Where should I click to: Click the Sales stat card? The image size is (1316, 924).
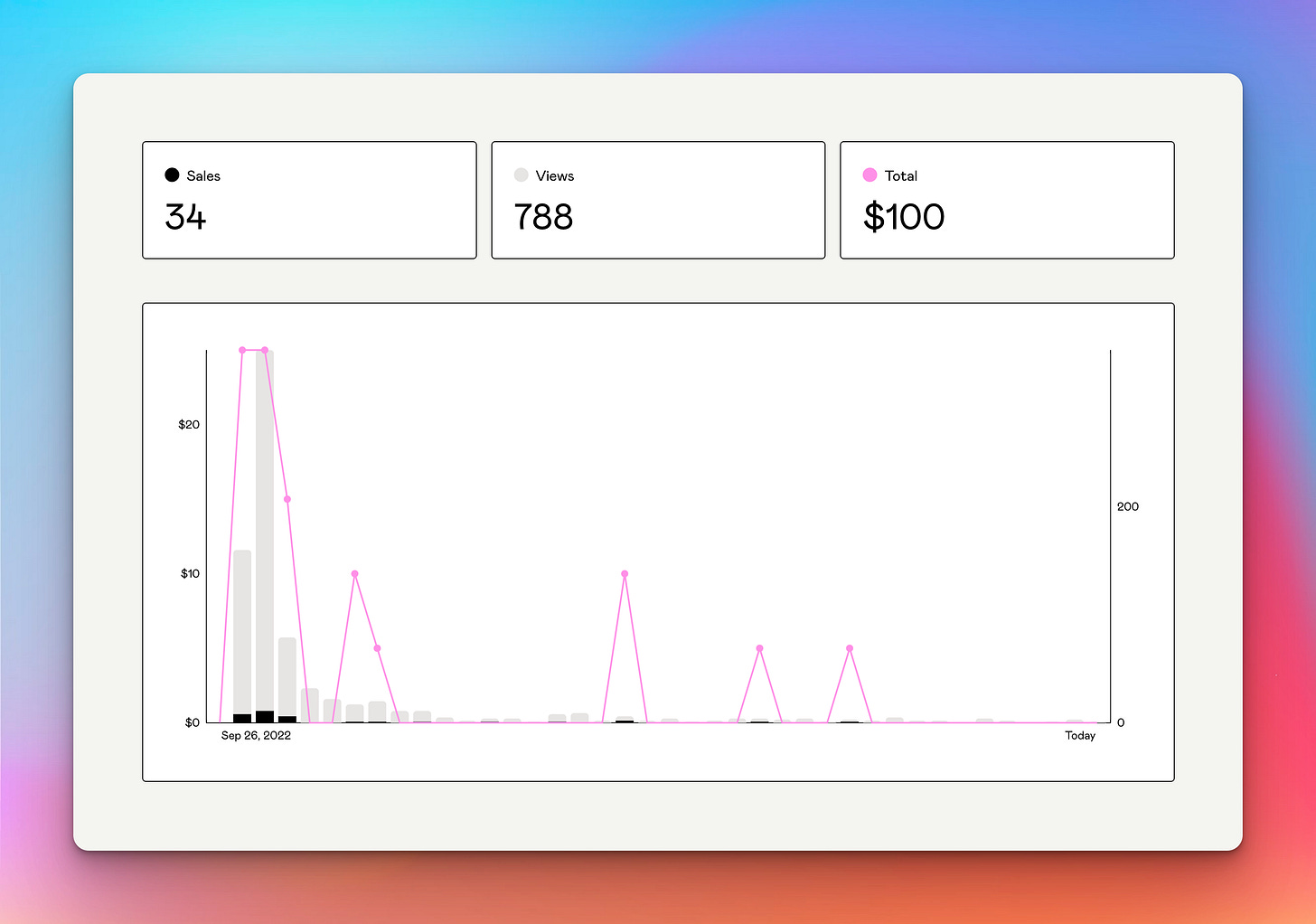pos(309,200)
